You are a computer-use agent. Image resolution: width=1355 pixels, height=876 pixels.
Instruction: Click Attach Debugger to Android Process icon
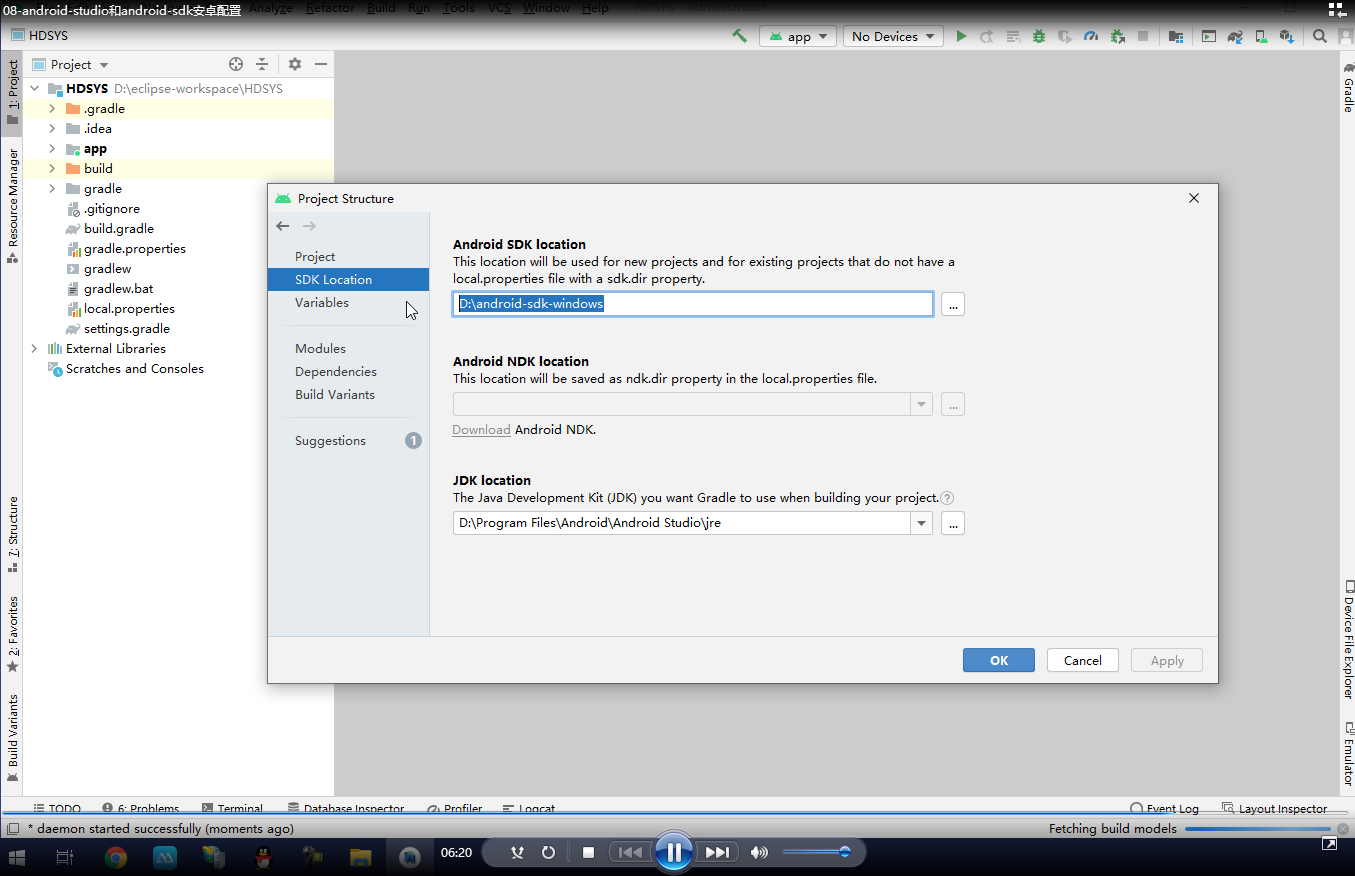(1117, 36)
